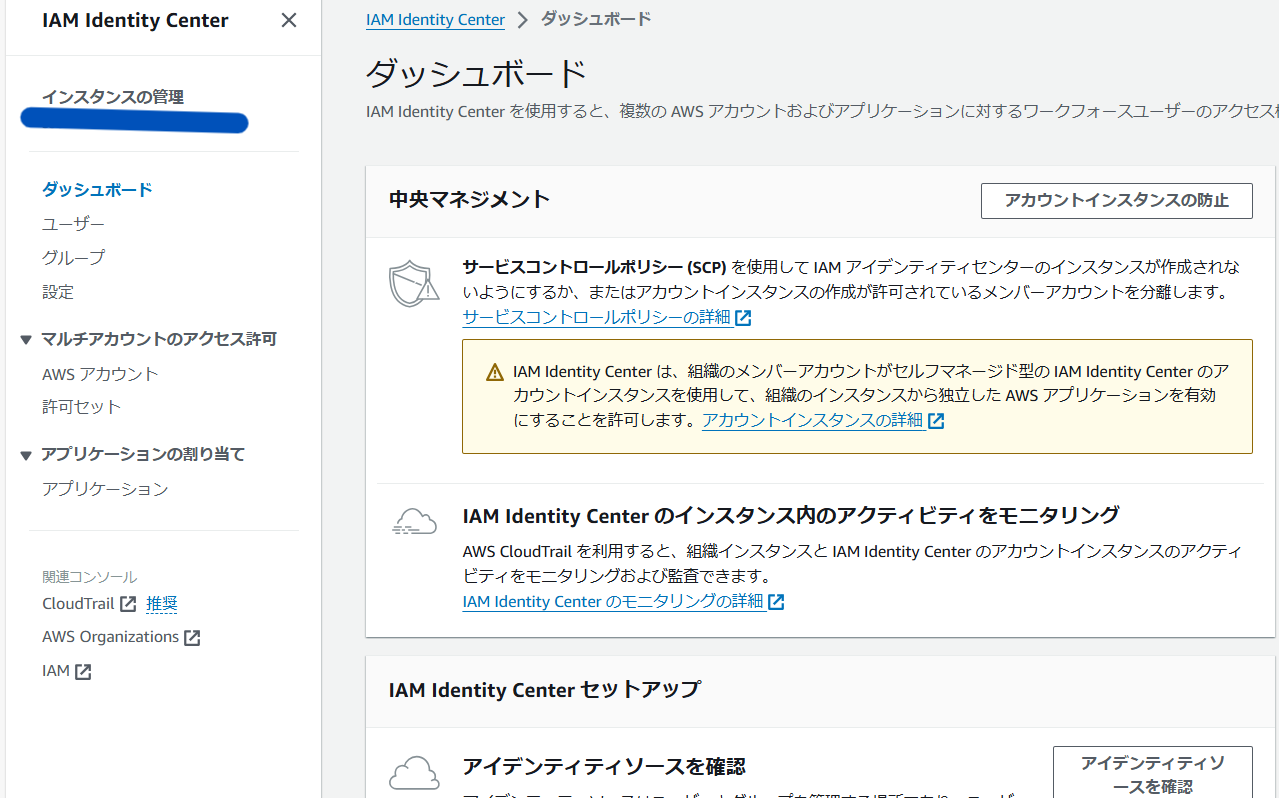The width and height of the screenshot is (1279, 798).
Task: Open the AWS Organizations console link
Action: [110, 637]
